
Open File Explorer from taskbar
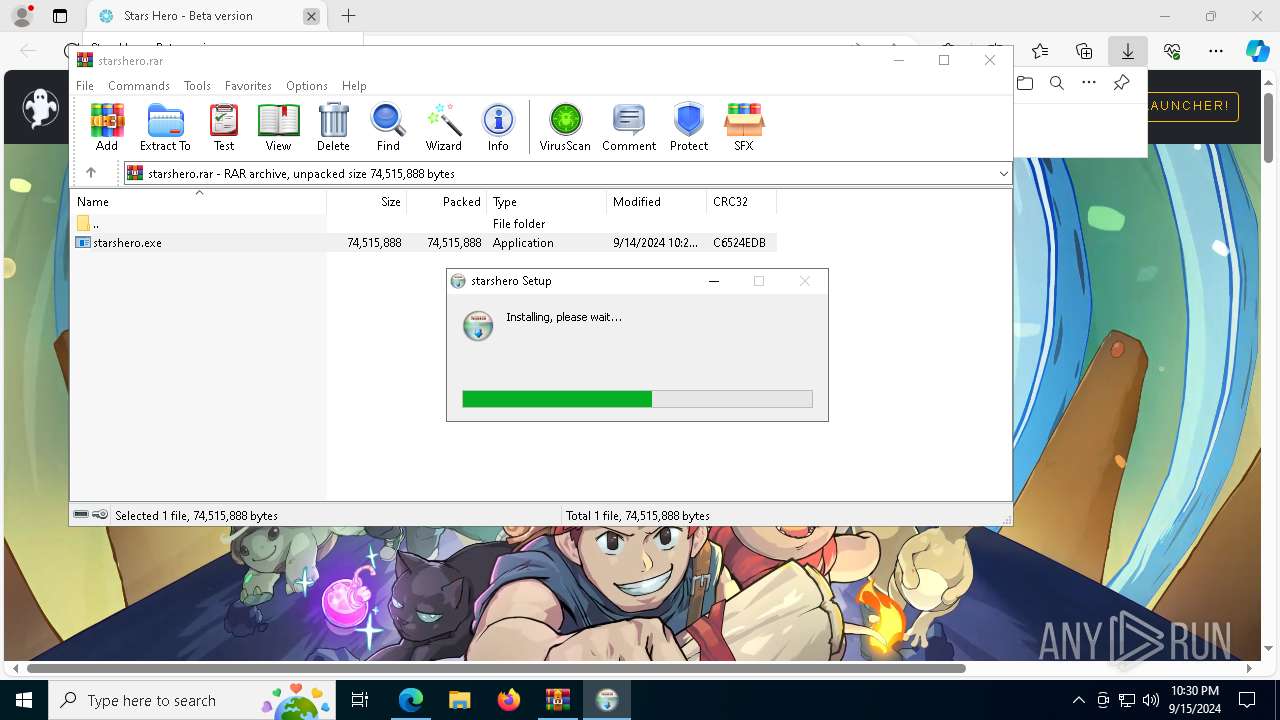coord(459,700)
